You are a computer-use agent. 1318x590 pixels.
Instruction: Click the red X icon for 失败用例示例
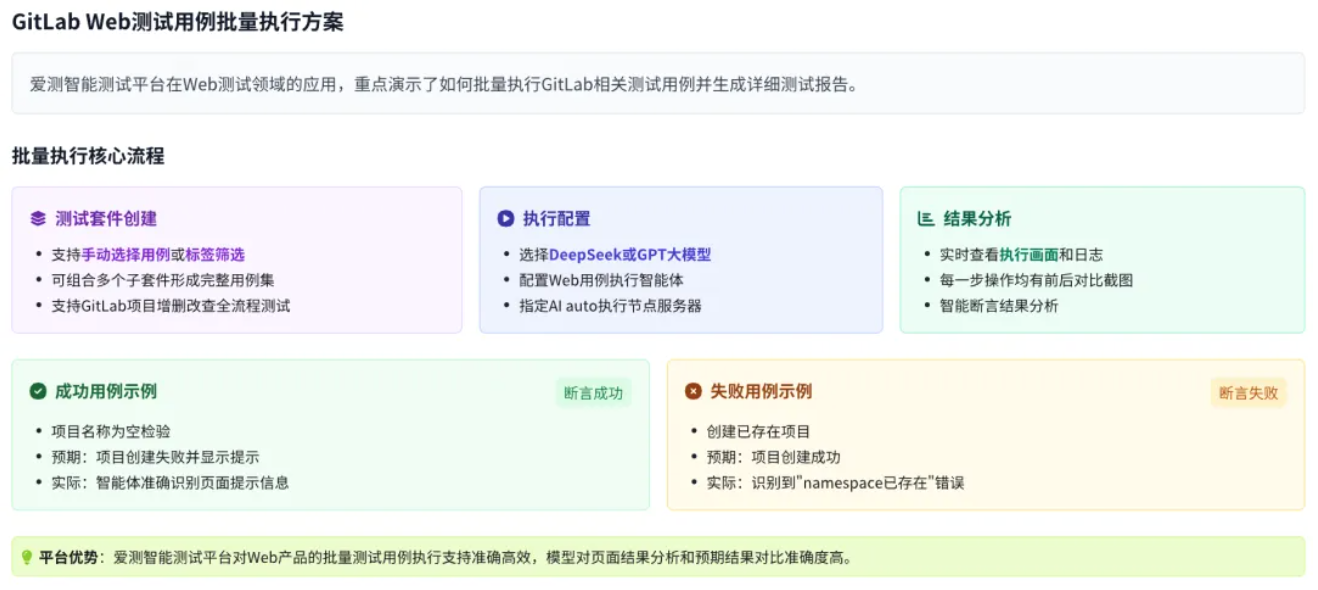tap(693, 391)
